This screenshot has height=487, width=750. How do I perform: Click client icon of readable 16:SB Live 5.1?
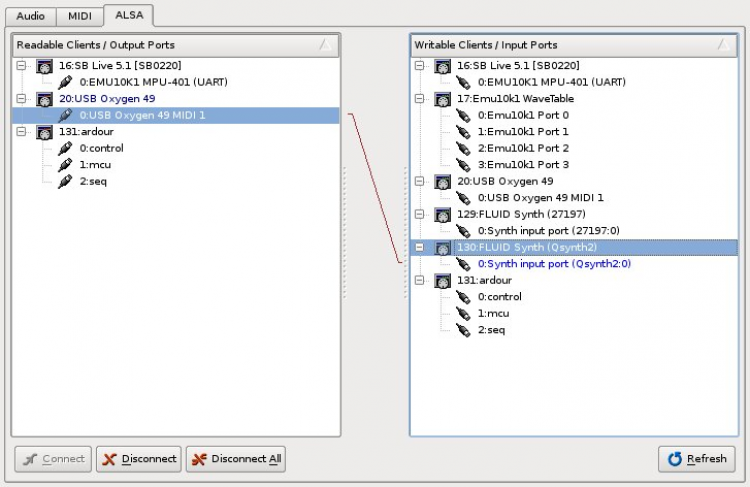pos(44,66)
